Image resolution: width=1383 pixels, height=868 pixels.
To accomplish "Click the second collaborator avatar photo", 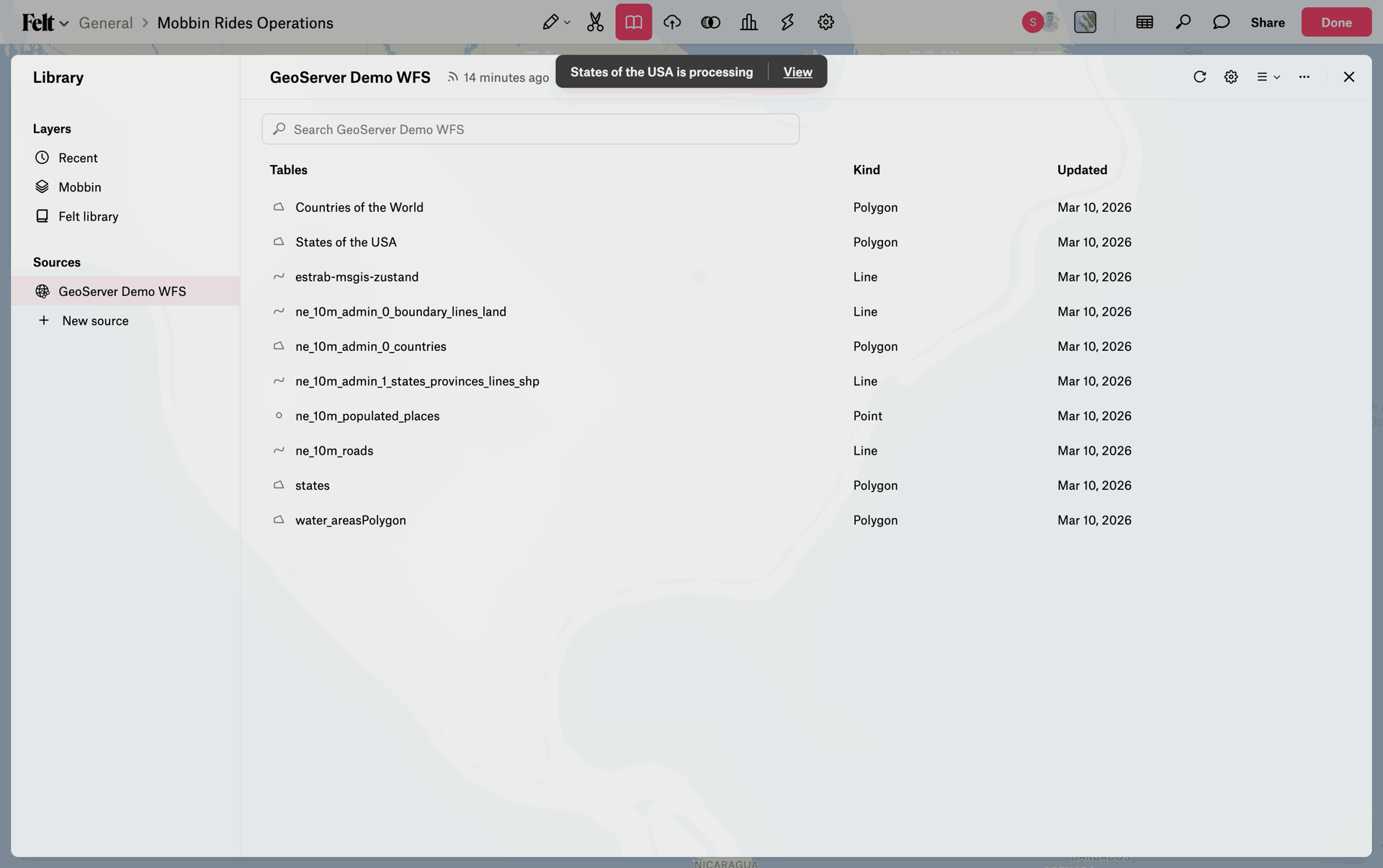I will pyautogui.click(x=1051, y=22).
